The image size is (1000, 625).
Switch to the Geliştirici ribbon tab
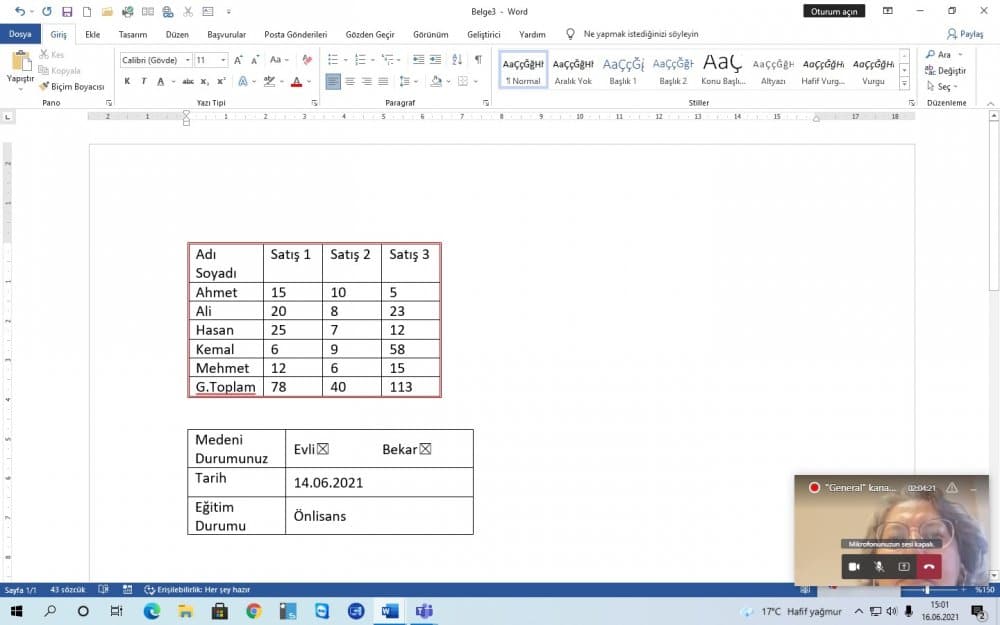click(x=483, y=34)
